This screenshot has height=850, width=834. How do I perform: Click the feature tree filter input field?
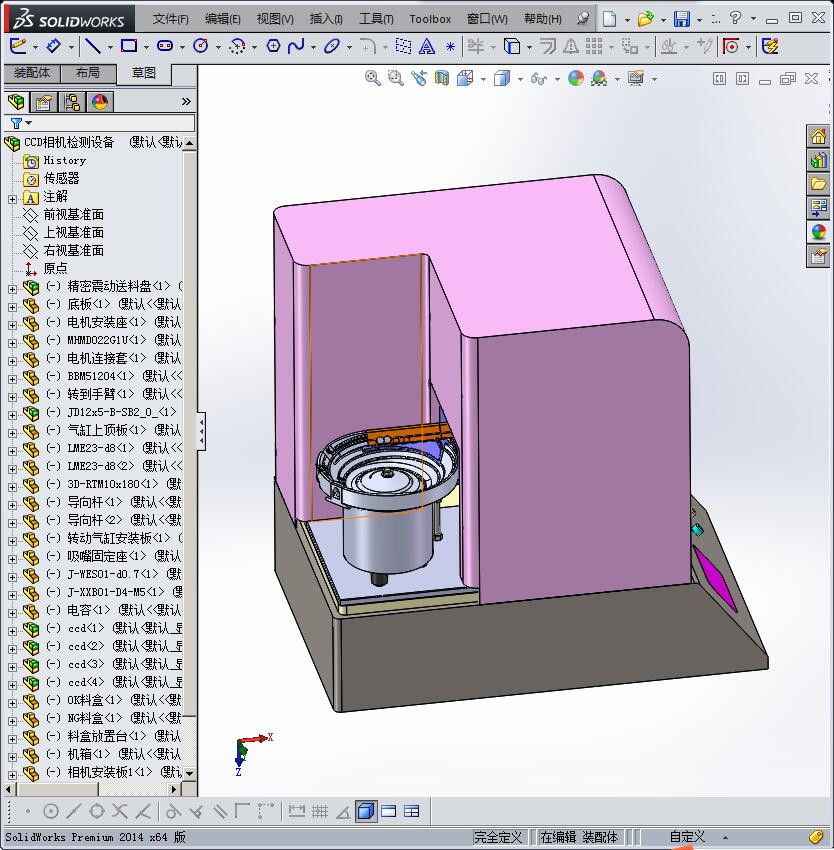point(99,123)
